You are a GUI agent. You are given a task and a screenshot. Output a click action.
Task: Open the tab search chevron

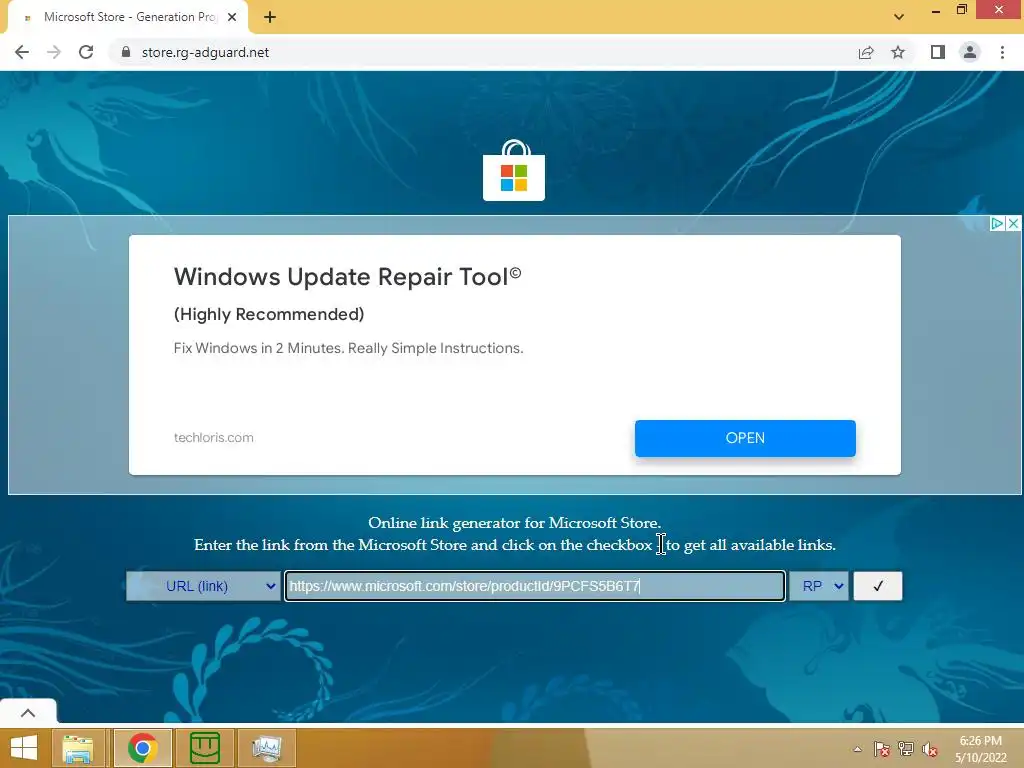pyautogui.click(x=899, y=17)
